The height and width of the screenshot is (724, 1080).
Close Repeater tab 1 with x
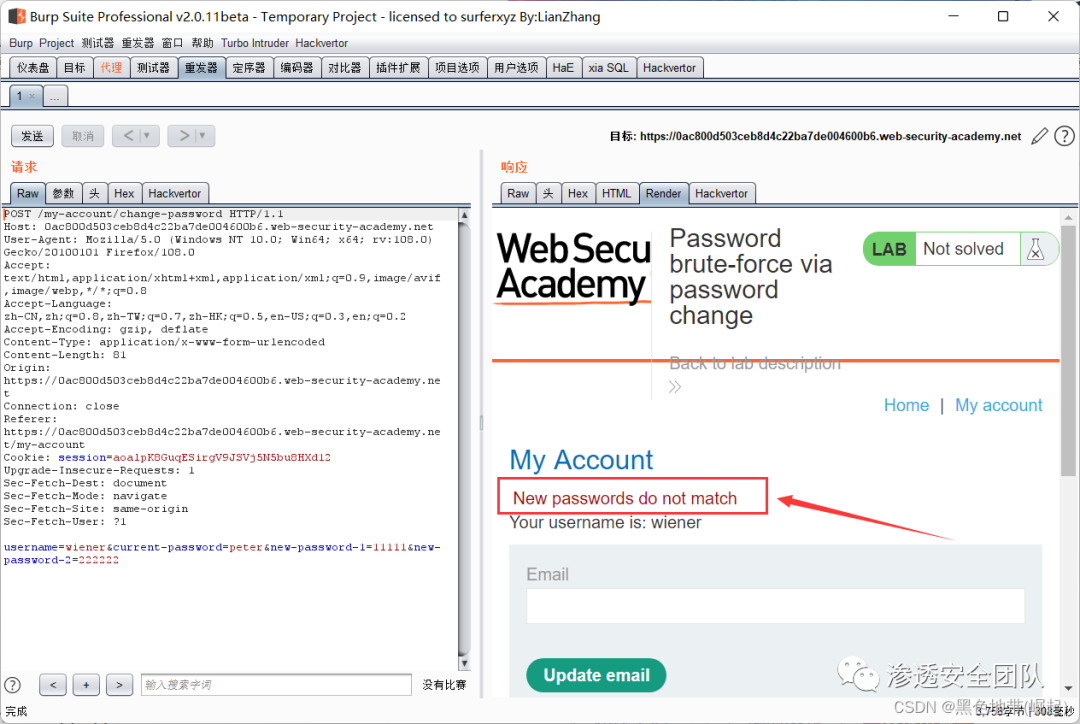(x=32, y=96)
